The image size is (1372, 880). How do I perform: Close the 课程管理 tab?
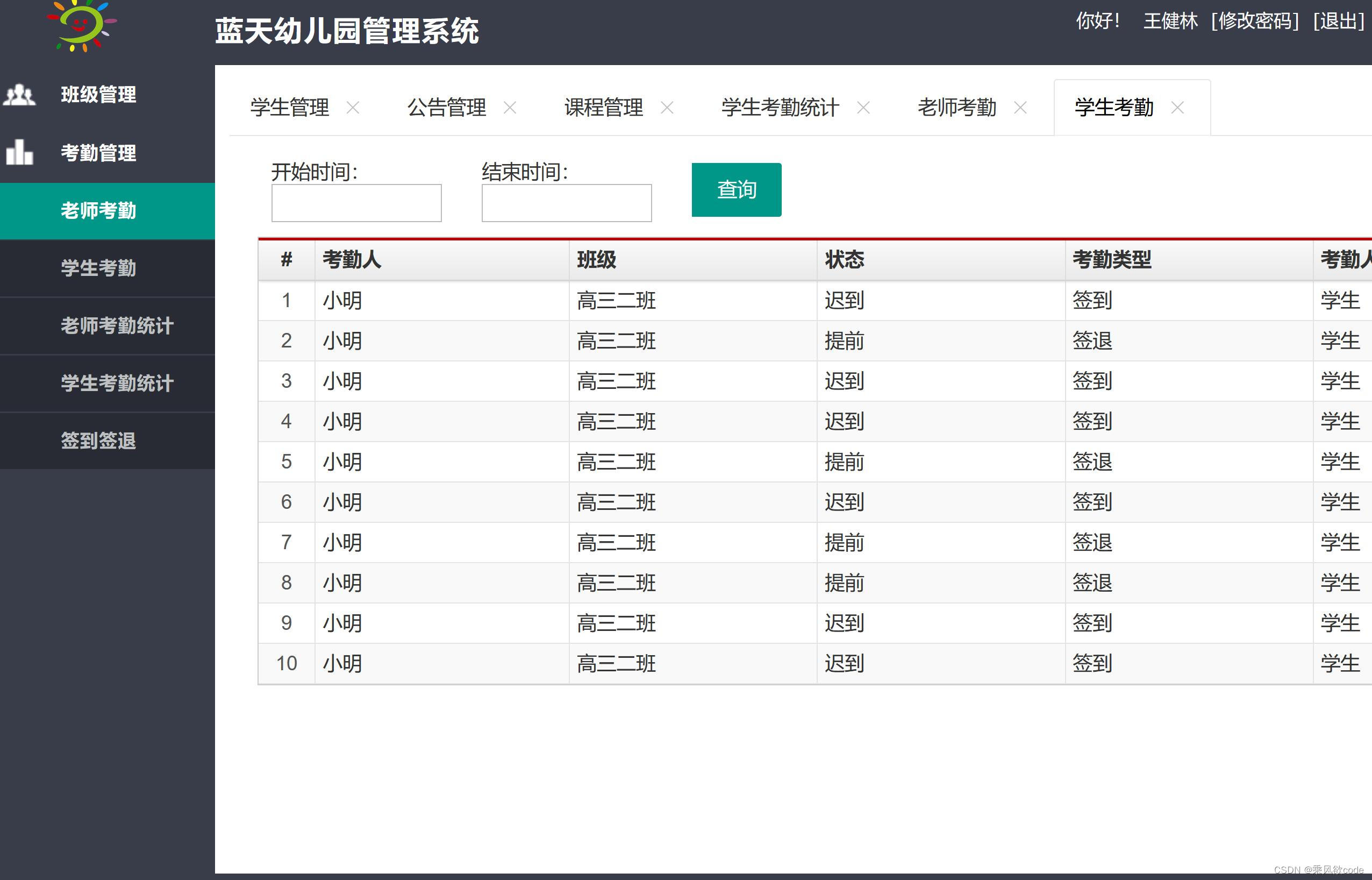[667, 108]
